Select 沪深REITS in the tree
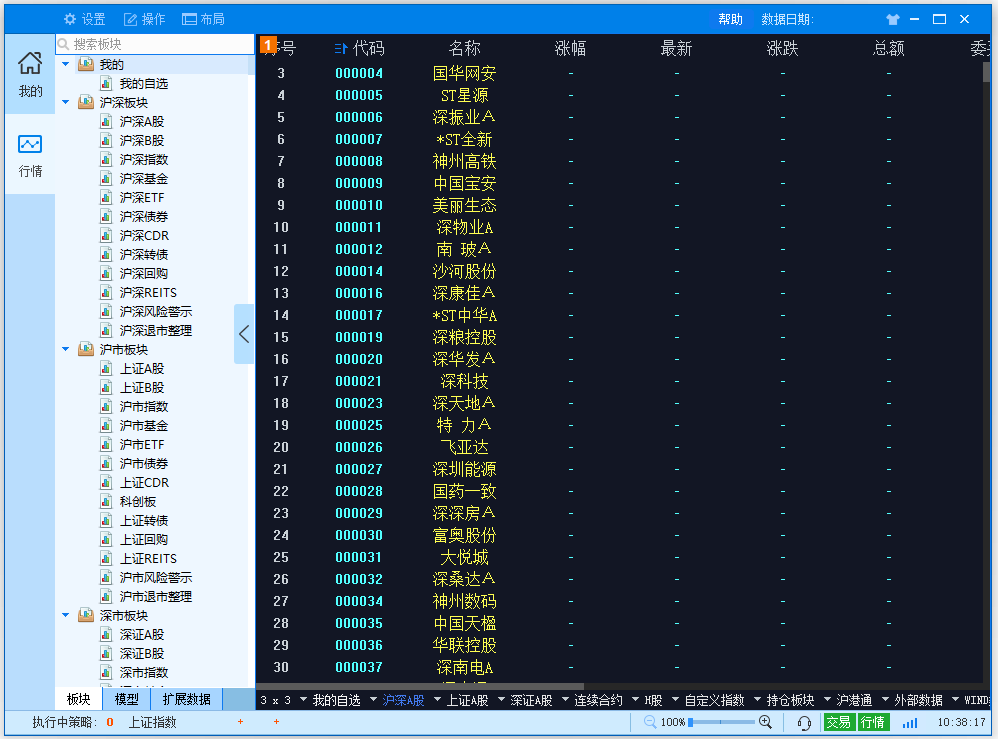 pyautogui.click(x=148, y=293)
